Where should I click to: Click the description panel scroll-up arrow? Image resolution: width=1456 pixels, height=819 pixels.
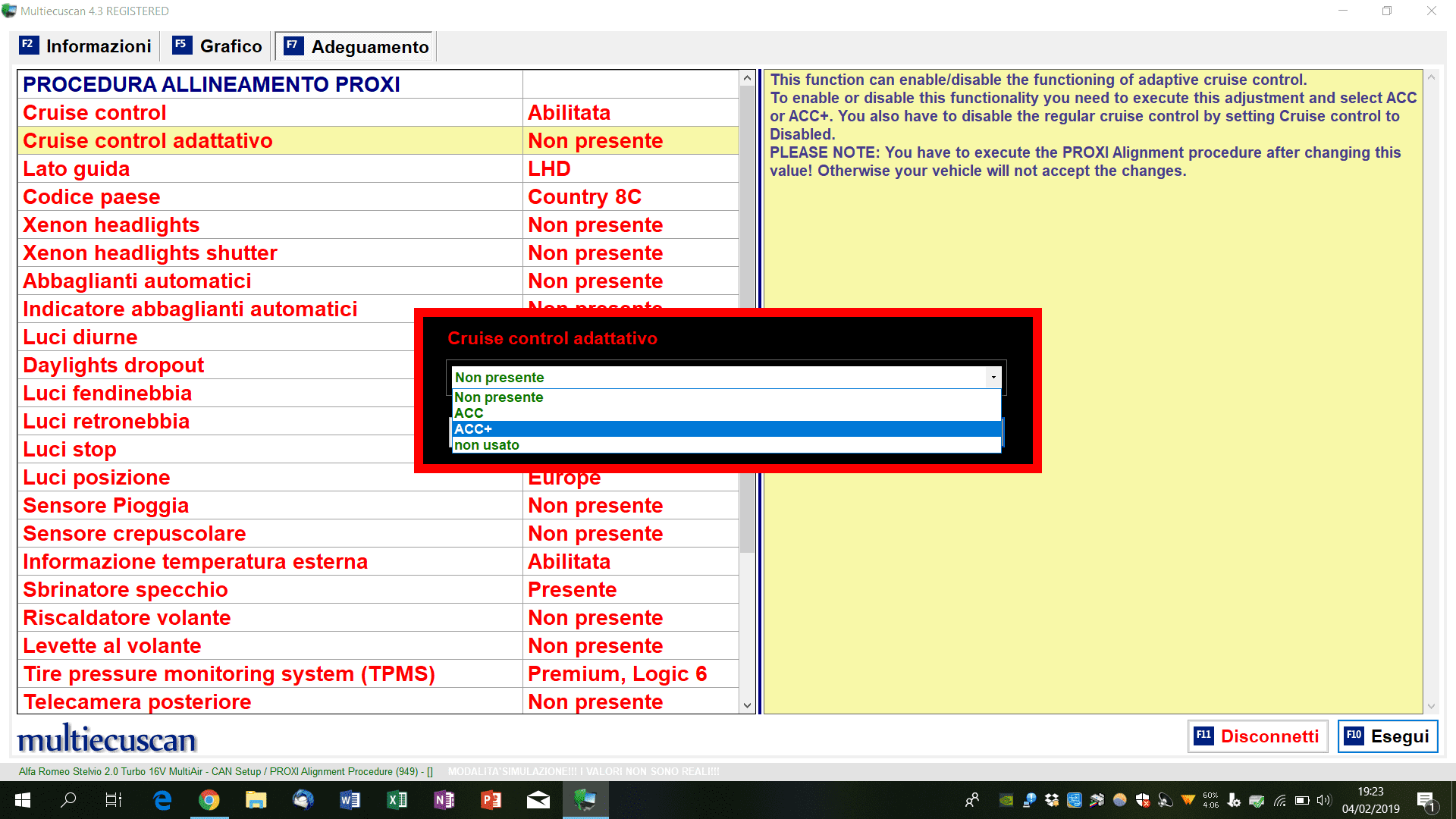1432,77
